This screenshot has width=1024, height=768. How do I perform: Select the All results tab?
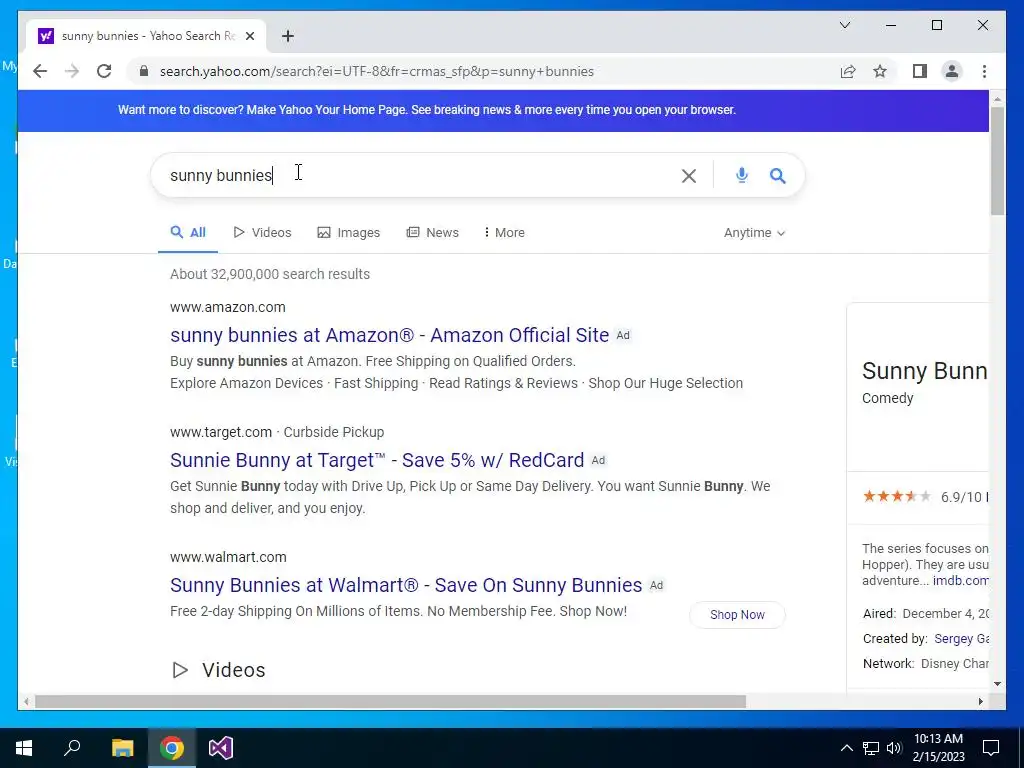188,232
